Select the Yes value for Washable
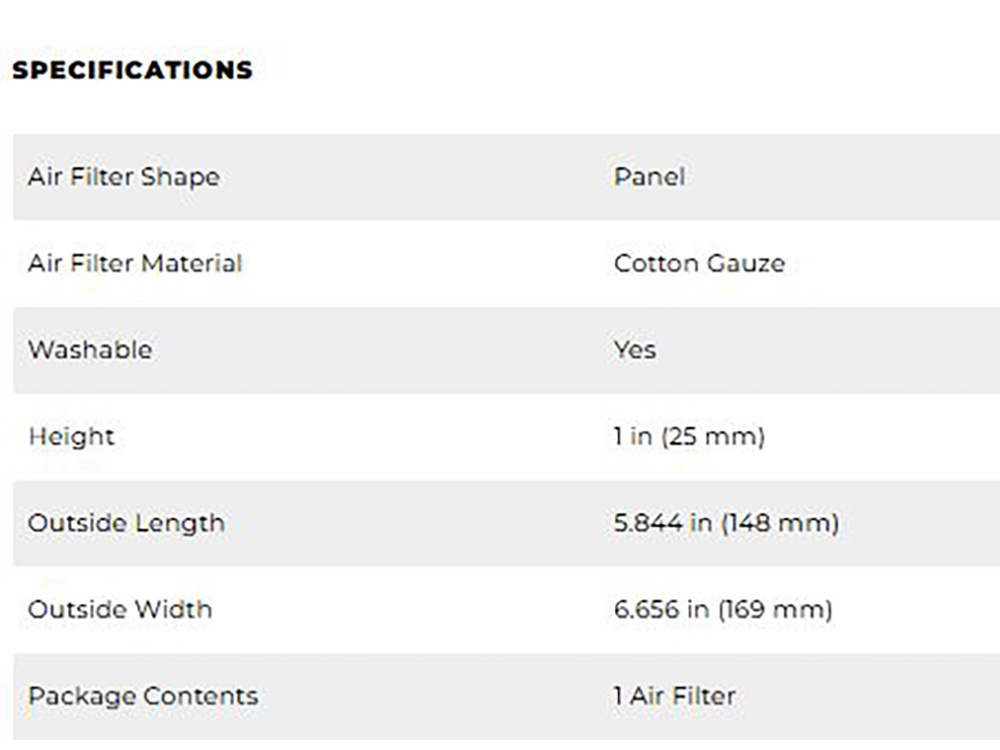This screenshot has height=750, width=1000. pos(635,350)
